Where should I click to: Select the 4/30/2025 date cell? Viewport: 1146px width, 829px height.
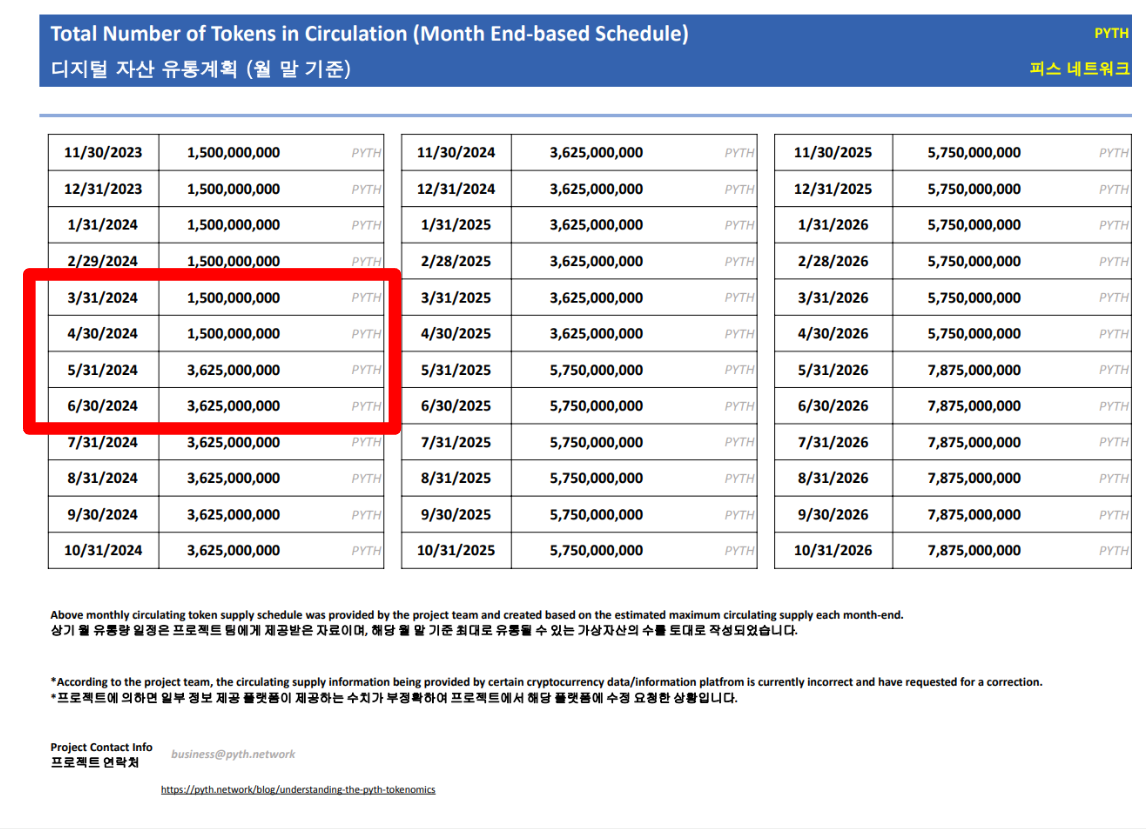[x=456, y=333]
